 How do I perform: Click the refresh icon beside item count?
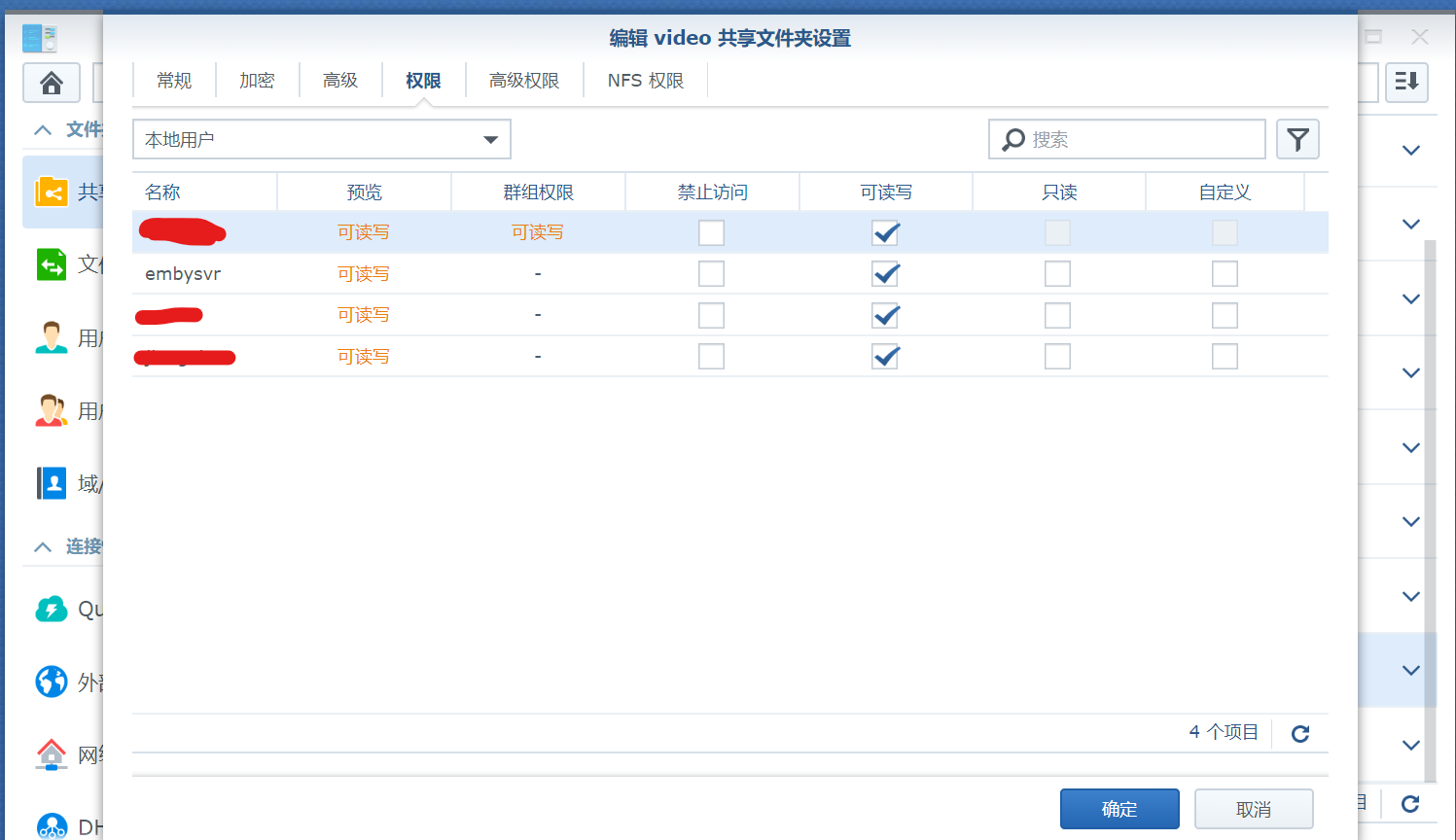[x=1300, y=734]
